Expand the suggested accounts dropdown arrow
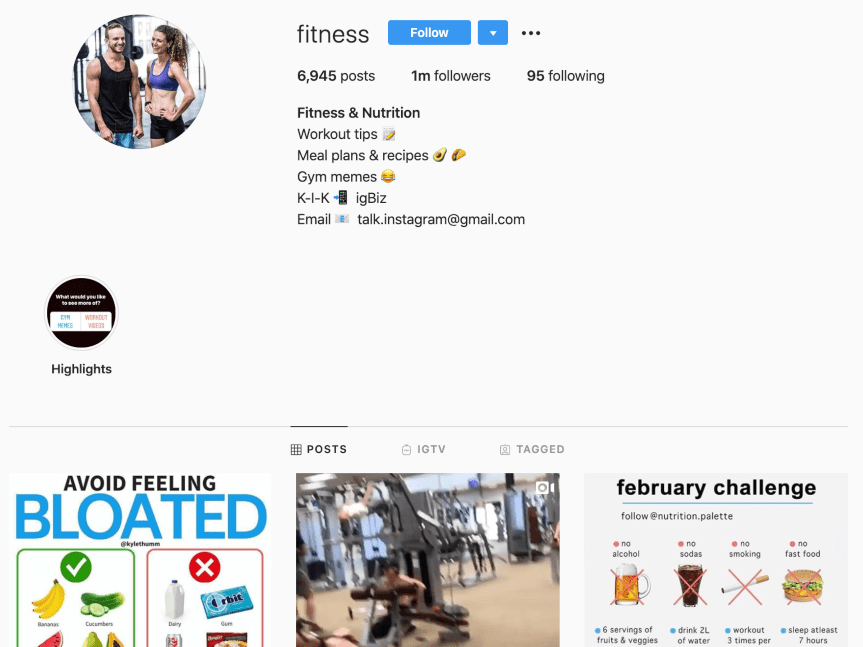 click(x=493, y=32)
